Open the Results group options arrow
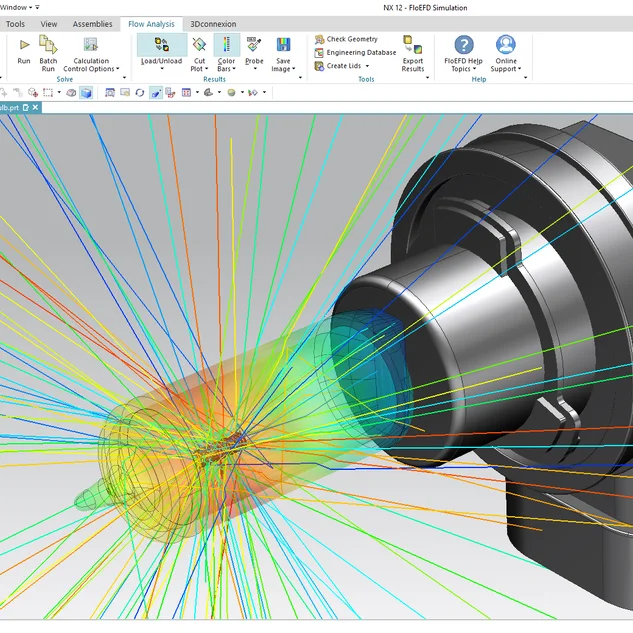Viewport: 633px width, 633px height. (x=300, y=78)
